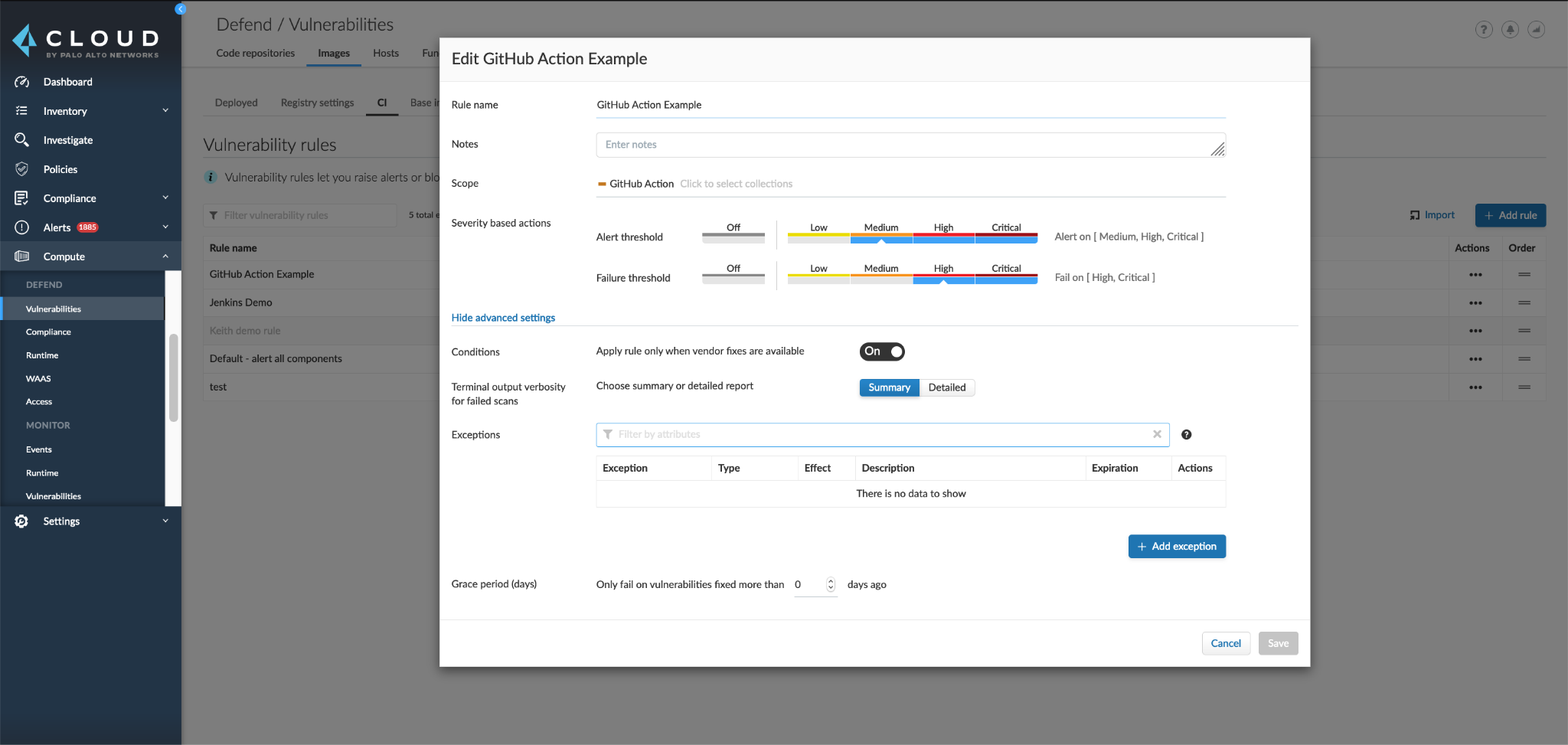Collapse sidebar with the blue arrow
Screen dimensions: 1568x745
point(181,9)
